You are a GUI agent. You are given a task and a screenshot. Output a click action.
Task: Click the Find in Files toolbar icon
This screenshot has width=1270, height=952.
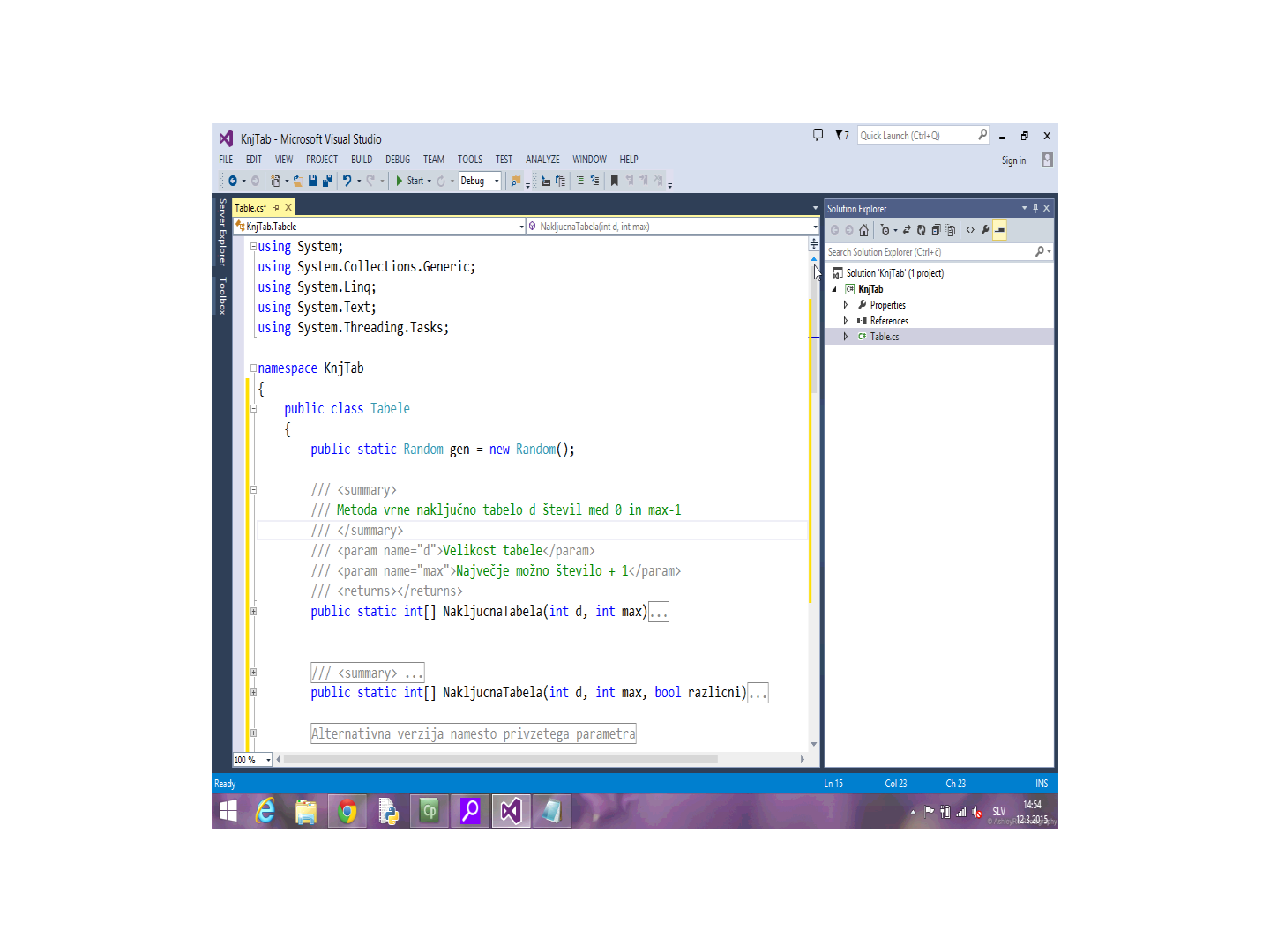coord(516,181)
